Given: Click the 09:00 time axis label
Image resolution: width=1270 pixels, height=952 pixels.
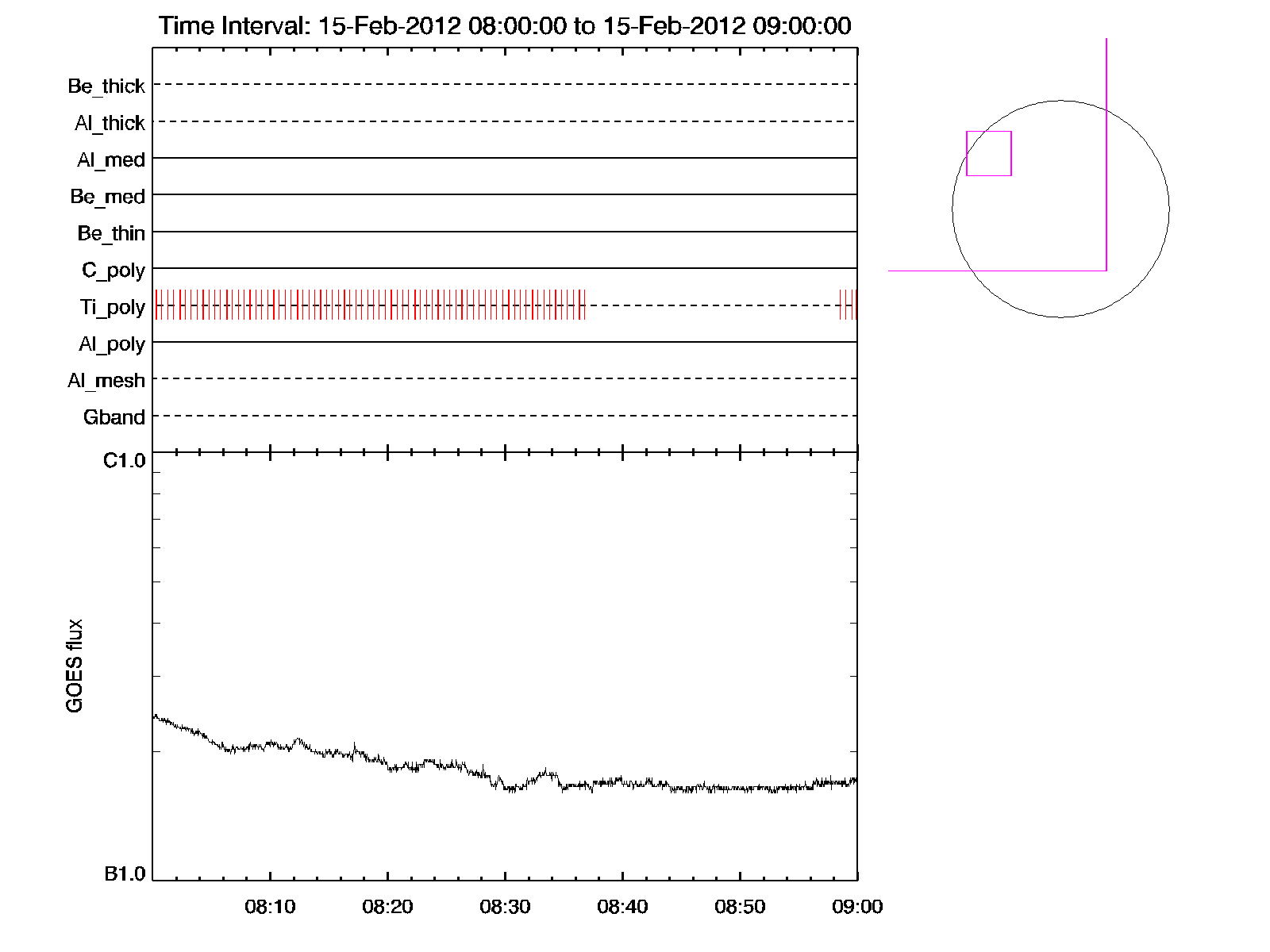Looking at the screenshot, I should 857,907.
